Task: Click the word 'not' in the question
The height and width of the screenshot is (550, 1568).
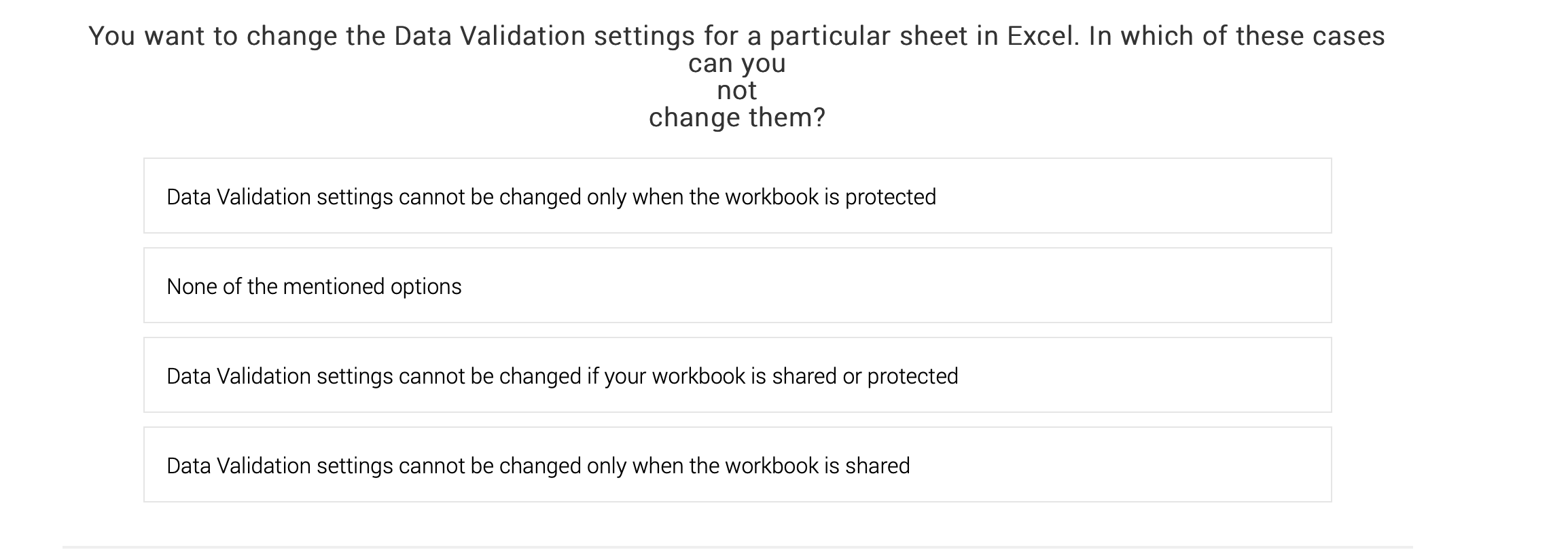Action: 736,91
